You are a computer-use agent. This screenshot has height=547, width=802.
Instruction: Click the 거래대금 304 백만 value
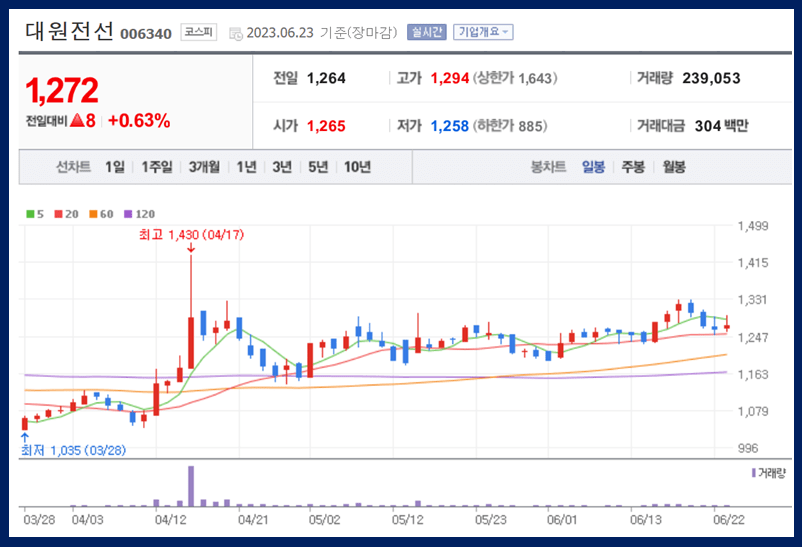(721, 126)
